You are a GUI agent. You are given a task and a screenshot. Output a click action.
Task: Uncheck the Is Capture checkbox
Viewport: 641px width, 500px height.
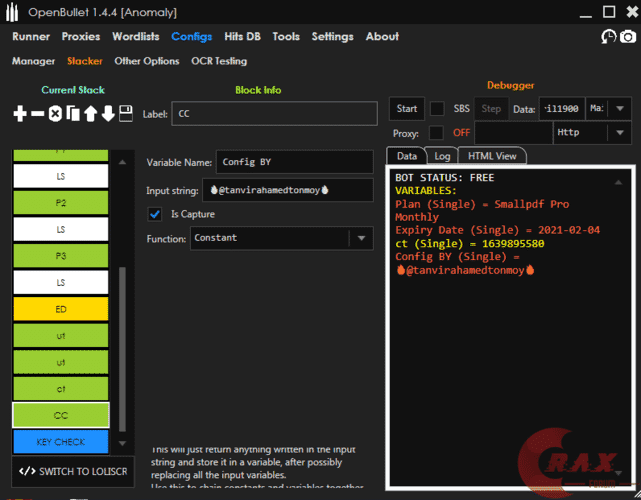(155, 214)
